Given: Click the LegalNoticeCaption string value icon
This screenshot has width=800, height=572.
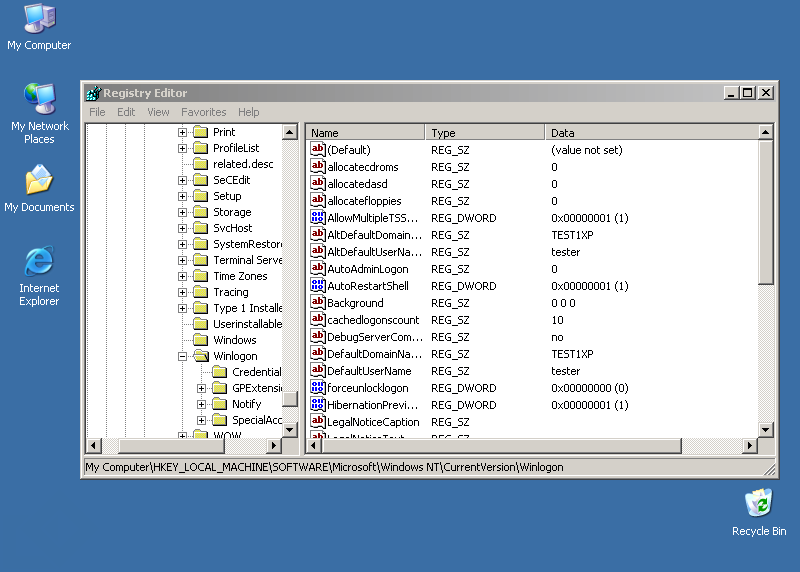Looking at the screenshot, I should (317, 421).
